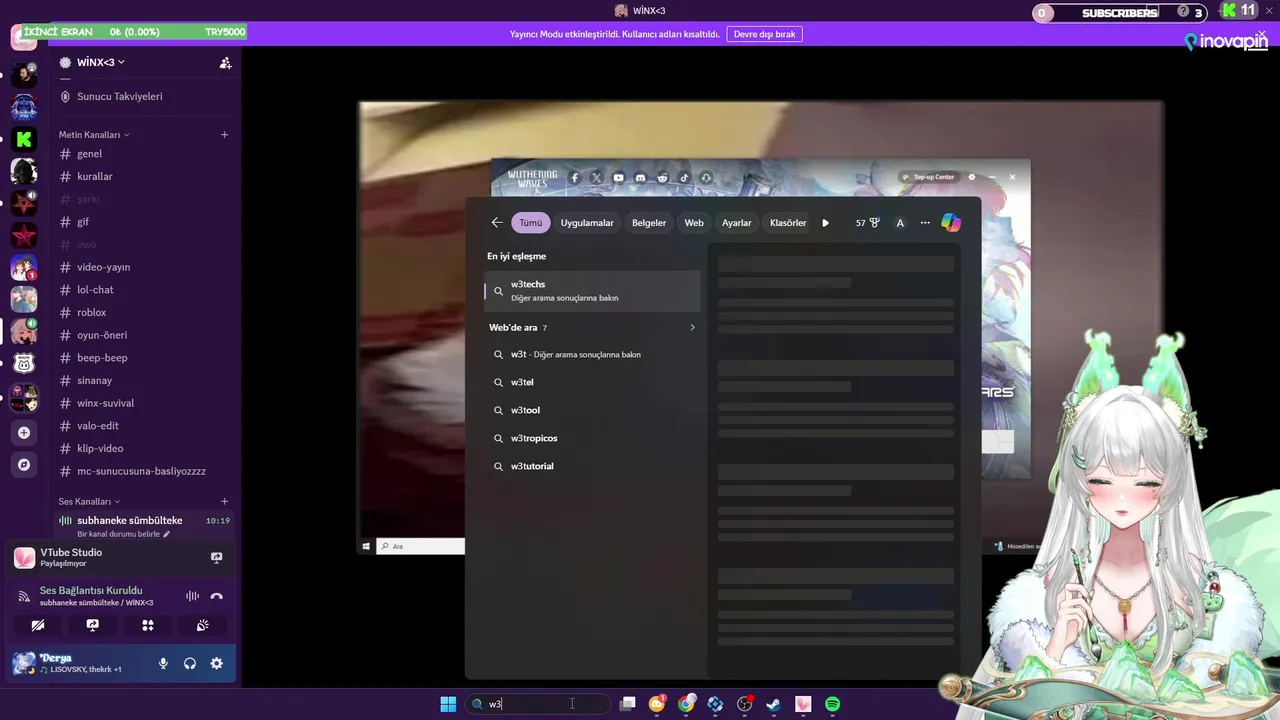This screenshot has width=1280, height=720.
Task: Select the w3tel web suggestion
Action: [x=592, y=382]
